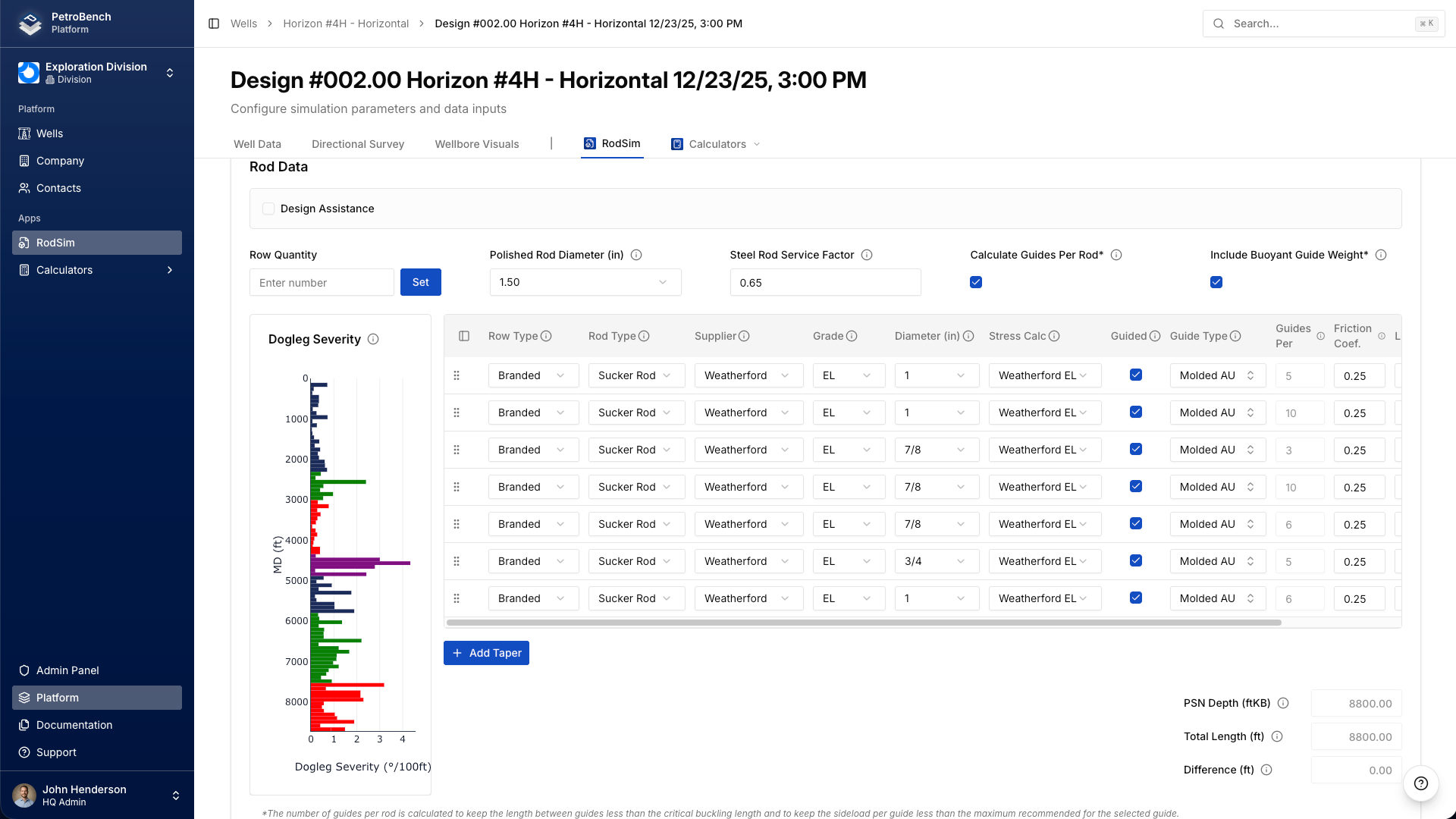Open the Wellbore Visuals tab
Viewport: 1456px width, 819px height.
(x=477, y=144)
